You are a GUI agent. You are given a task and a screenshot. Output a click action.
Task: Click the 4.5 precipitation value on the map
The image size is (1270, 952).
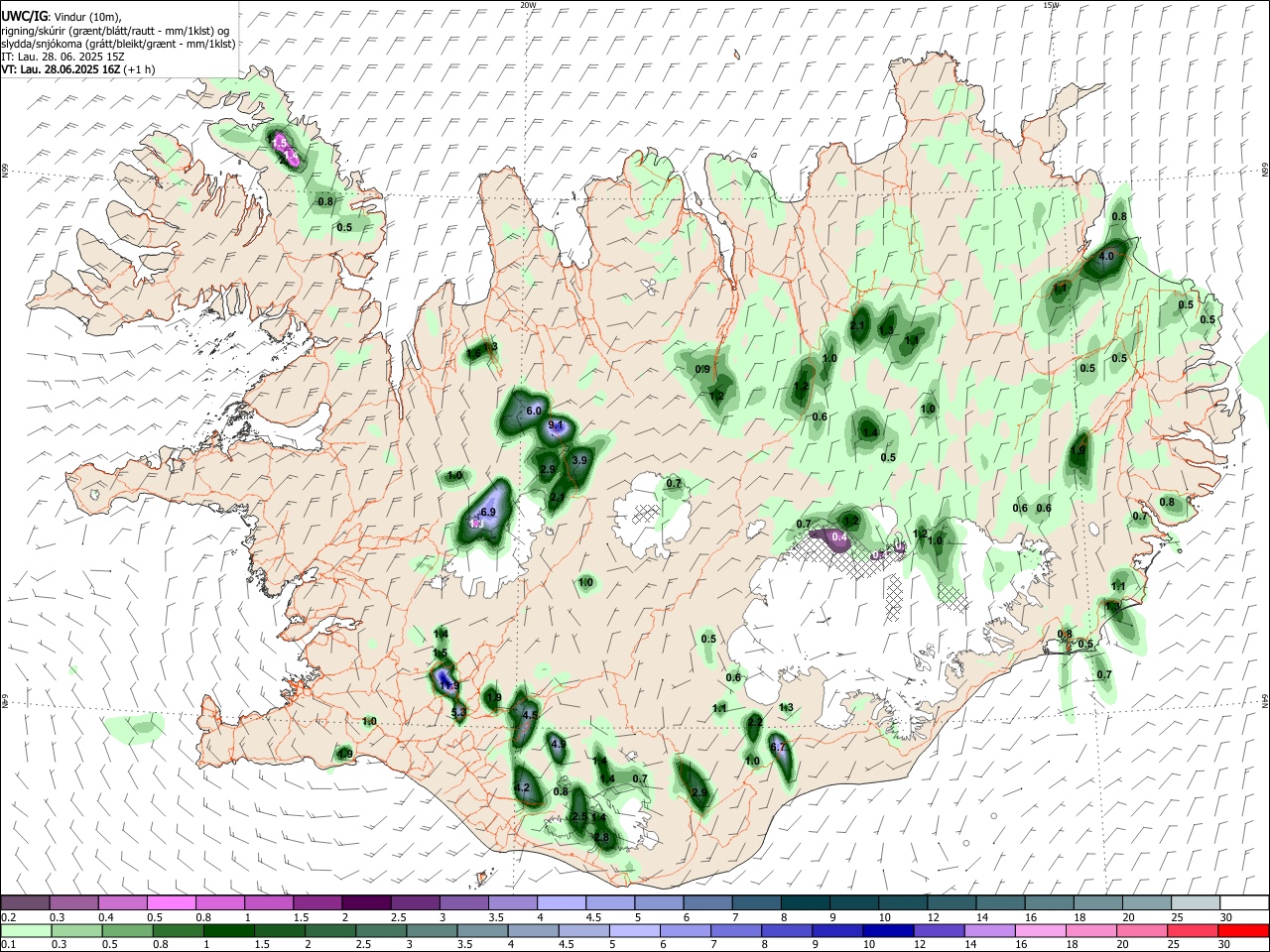529,714
